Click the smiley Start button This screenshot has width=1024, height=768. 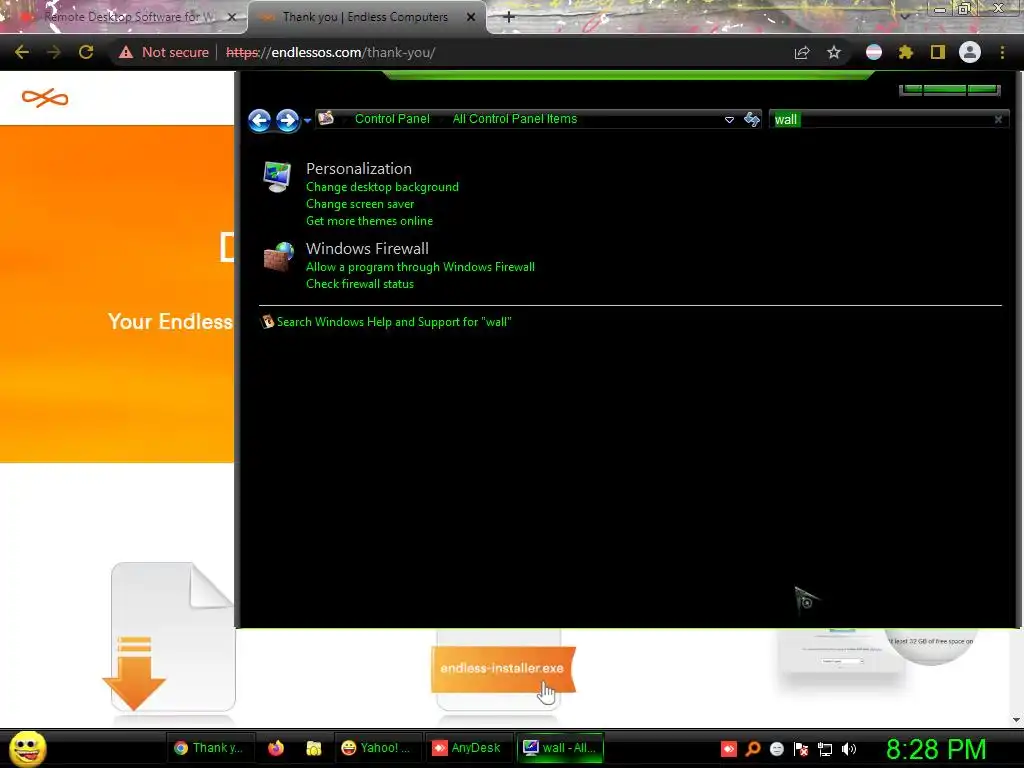(x=28, y=748)
